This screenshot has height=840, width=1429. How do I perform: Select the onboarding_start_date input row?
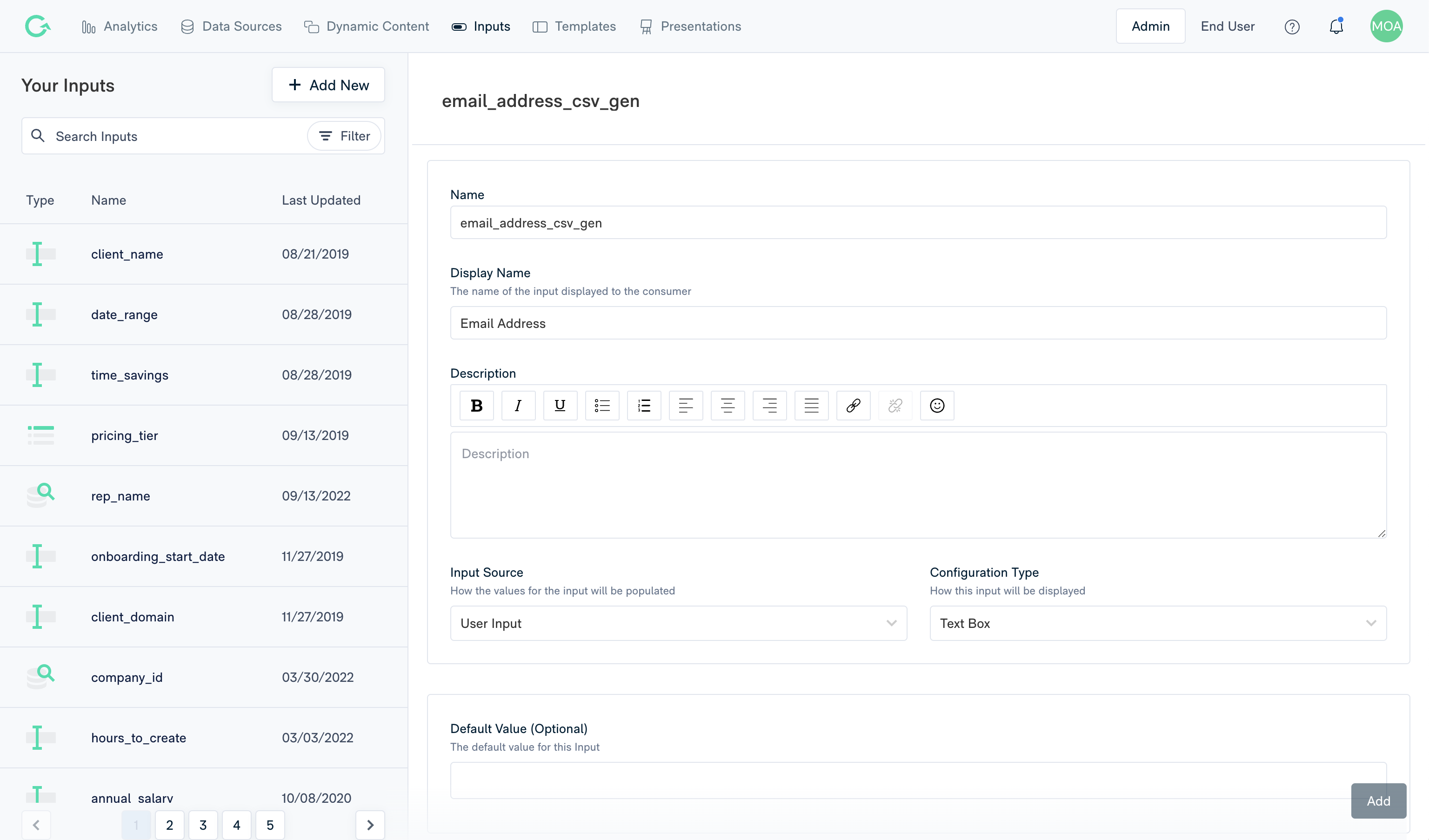[204, 556]
